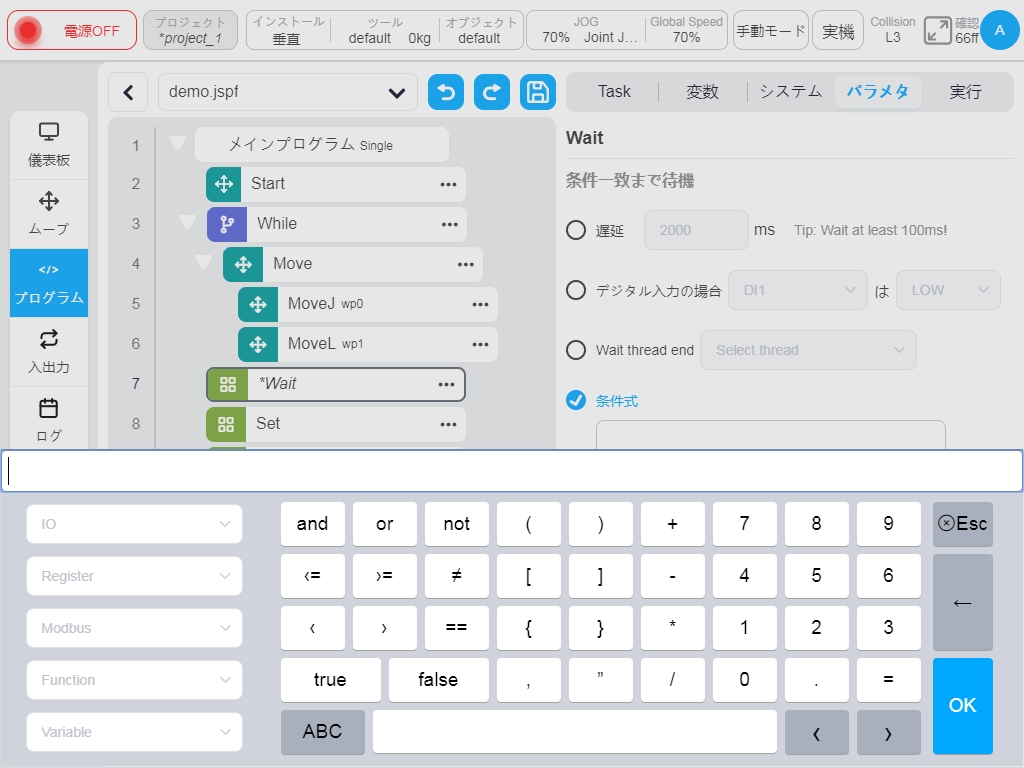1024x768 pixels.
Task: Open the Function dropdown
Action: [x=135, y=680]
